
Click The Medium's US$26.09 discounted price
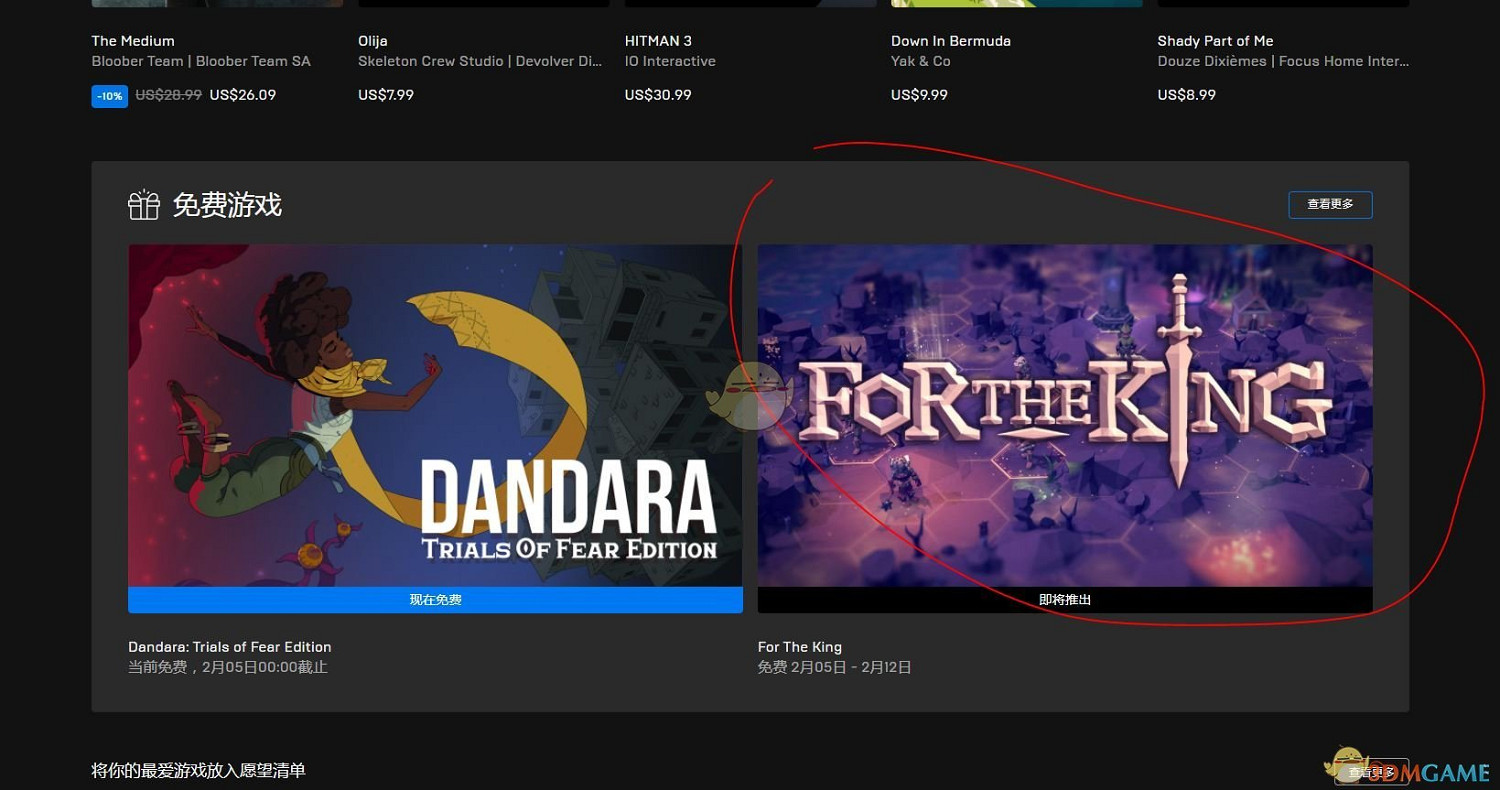[x=242, y=95]
